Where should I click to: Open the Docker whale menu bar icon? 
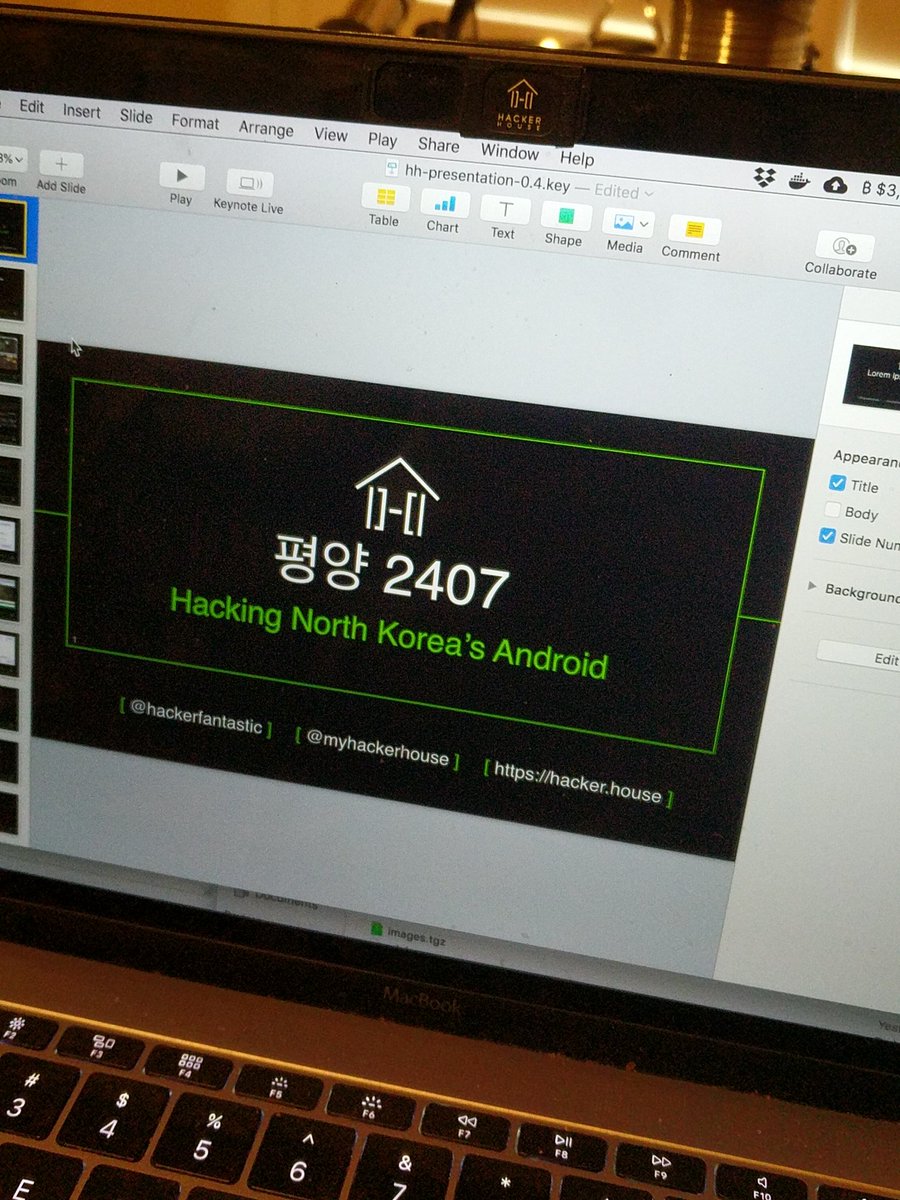[798, 181]
